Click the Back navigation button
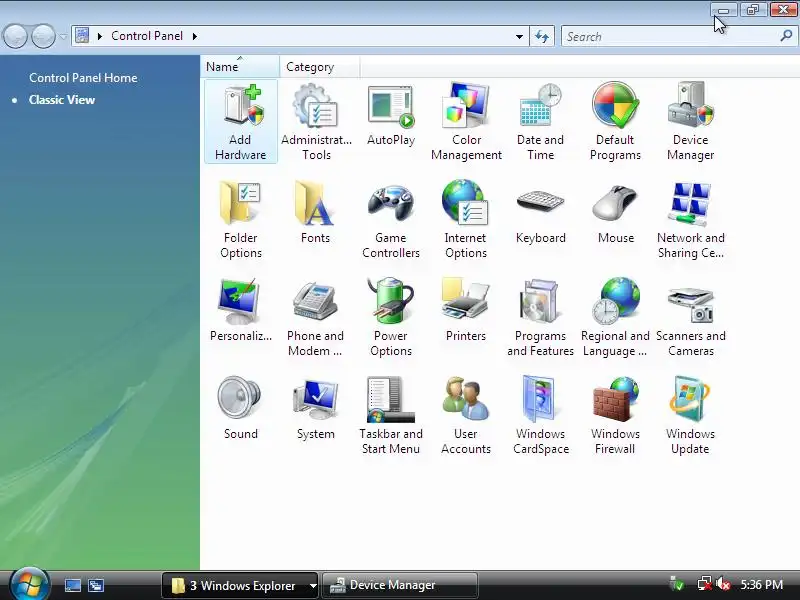800x600 pixels. [x=15, y=36]
